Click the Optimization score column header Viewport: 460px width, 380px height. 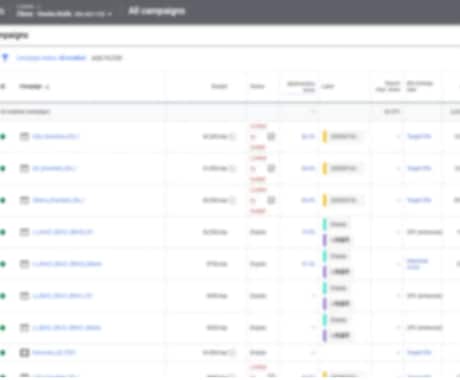pyautogui.click(x=301, y=86)
